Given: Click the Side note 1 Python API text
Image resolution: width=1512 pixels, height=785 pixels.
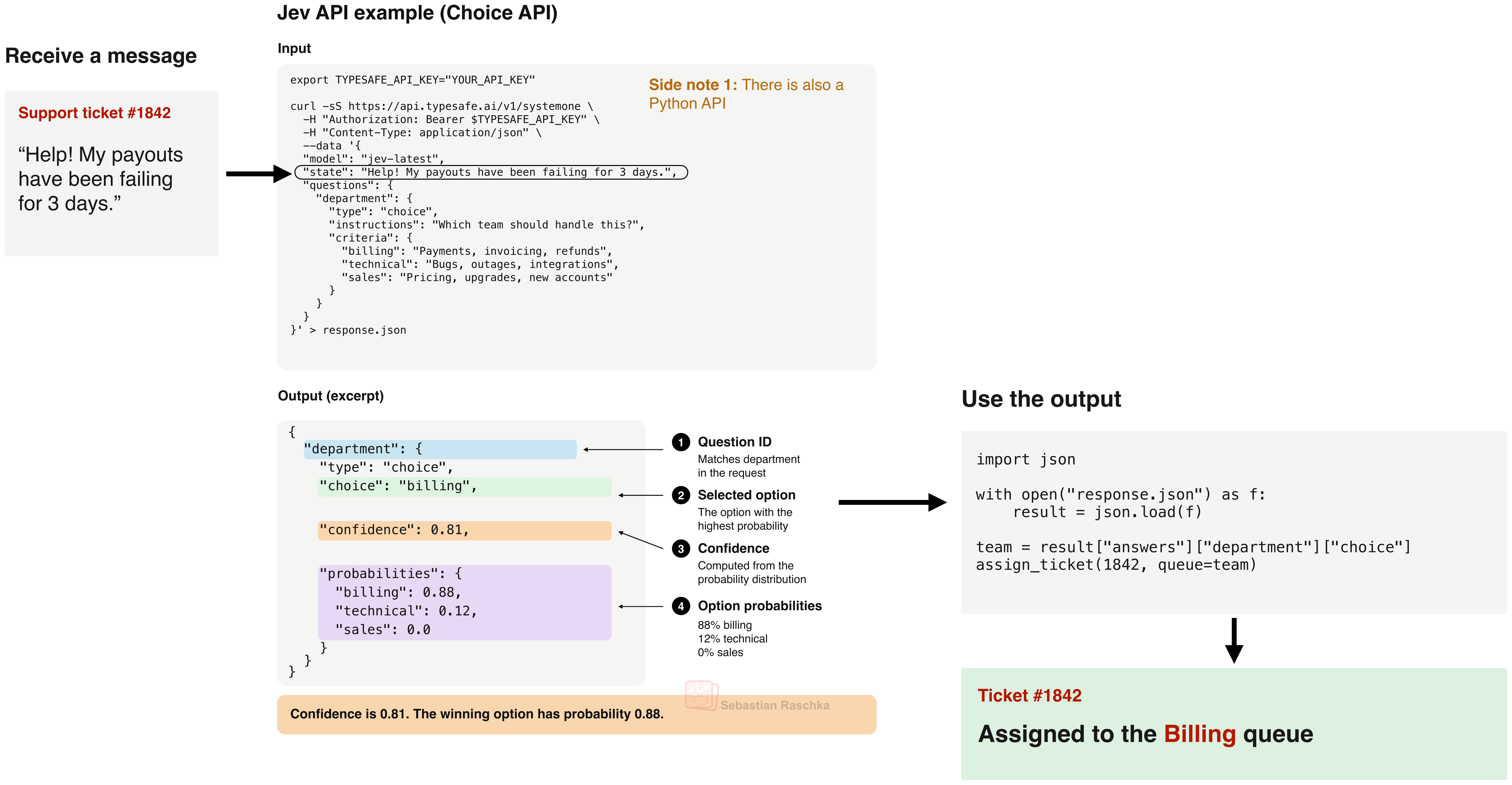Looking at the screenshot, I should (746, 94).
